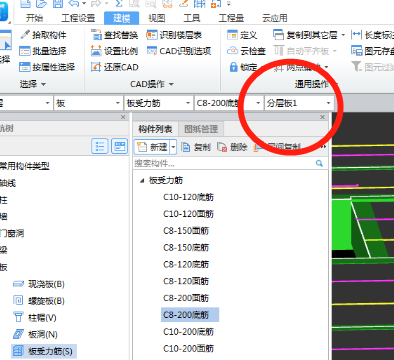Click 自动平齐板 auto align slab
This screenshot has width=394, height=360.
[x=302, y=51]
